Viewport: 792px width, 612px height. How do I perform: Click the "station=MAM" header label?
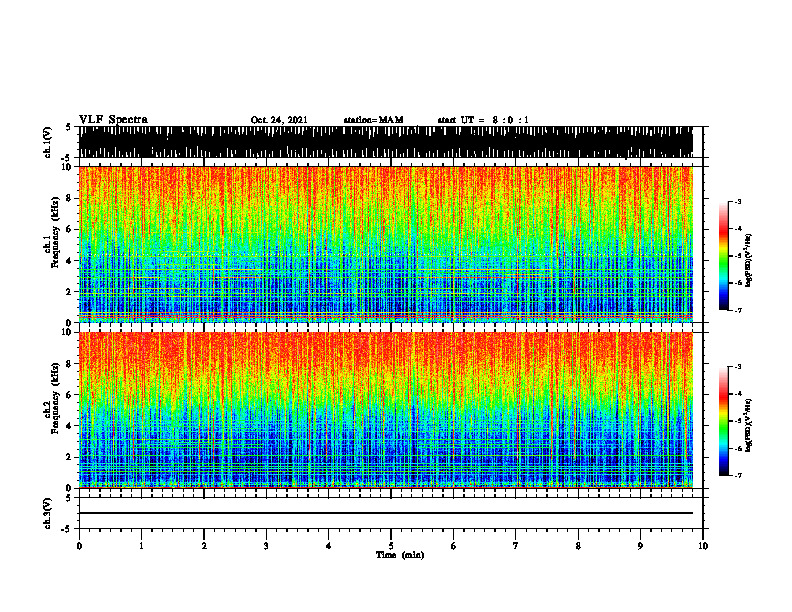(x=373, y=120)
